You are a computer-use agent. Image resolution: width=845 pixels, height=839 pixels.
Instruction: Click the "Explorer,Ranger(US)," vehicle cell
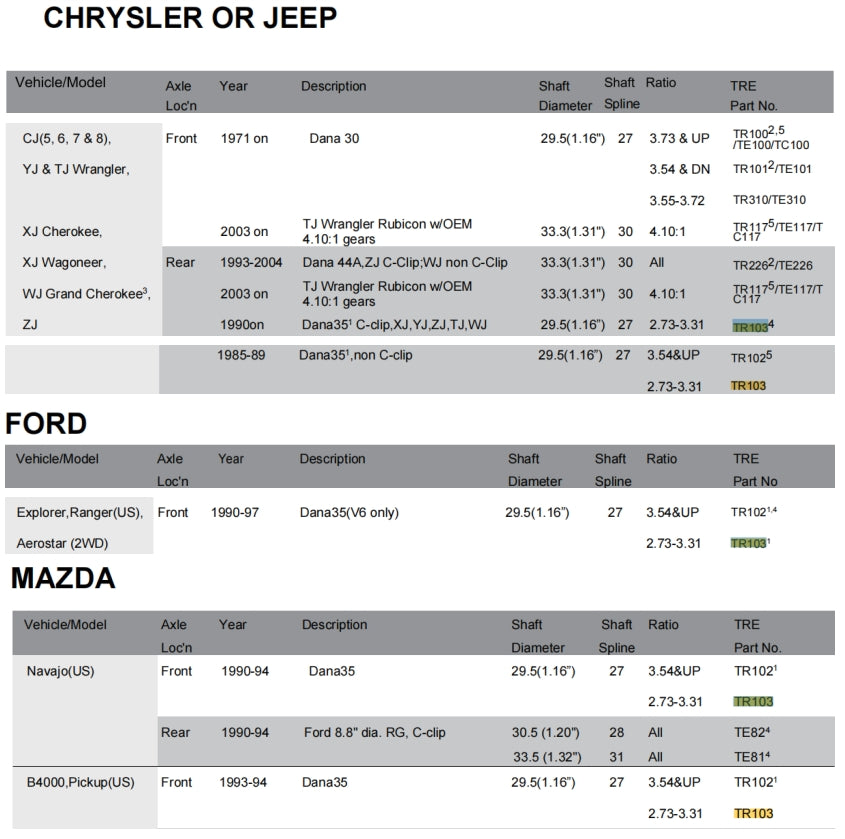[x=80, y=513]
